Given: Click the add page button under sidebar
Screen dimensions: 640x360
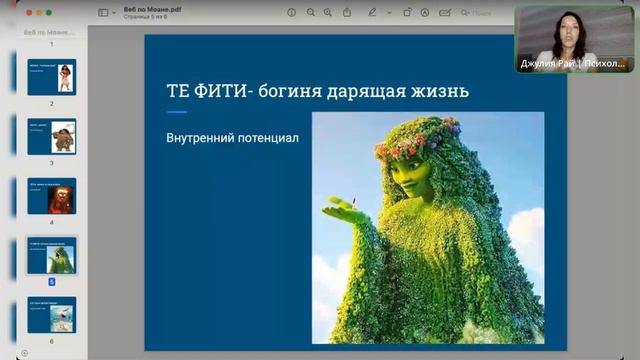Looking at the screenshot, I should click(x=24, y=353).
